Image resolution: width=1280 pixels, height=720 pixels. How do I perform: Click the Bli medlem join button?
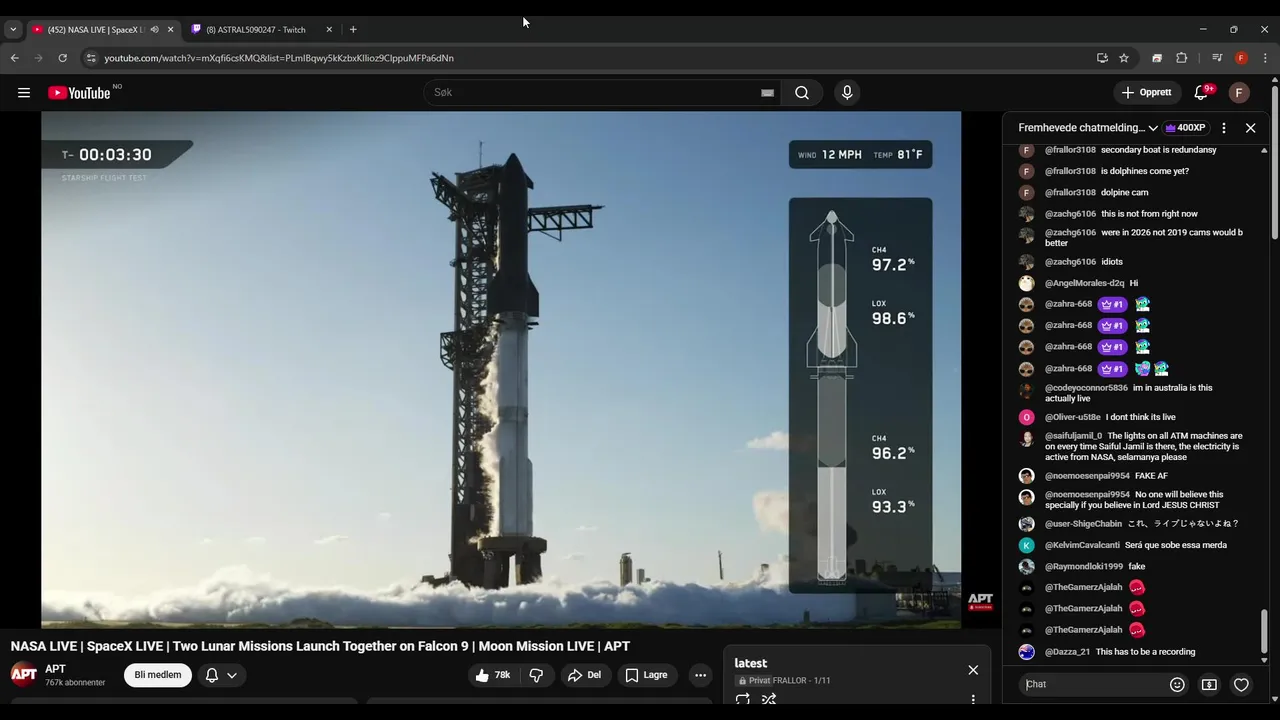pos(158,675)
